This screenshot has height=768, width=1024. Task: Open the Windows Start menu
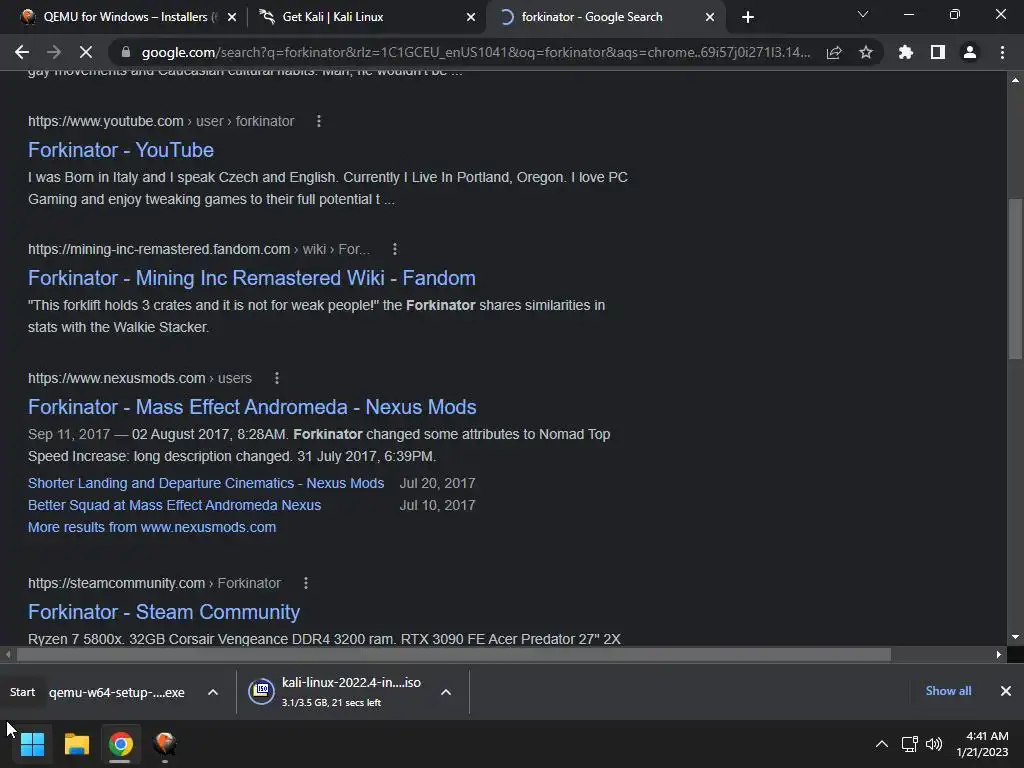(32, 744)
